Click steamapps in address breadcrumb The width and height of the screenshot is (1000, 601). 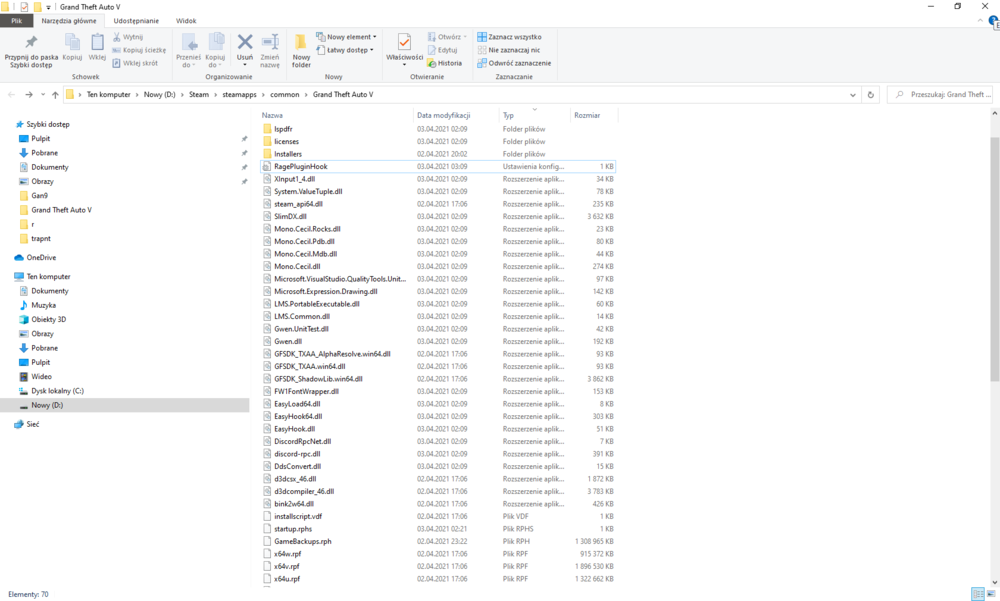[239, 94]
